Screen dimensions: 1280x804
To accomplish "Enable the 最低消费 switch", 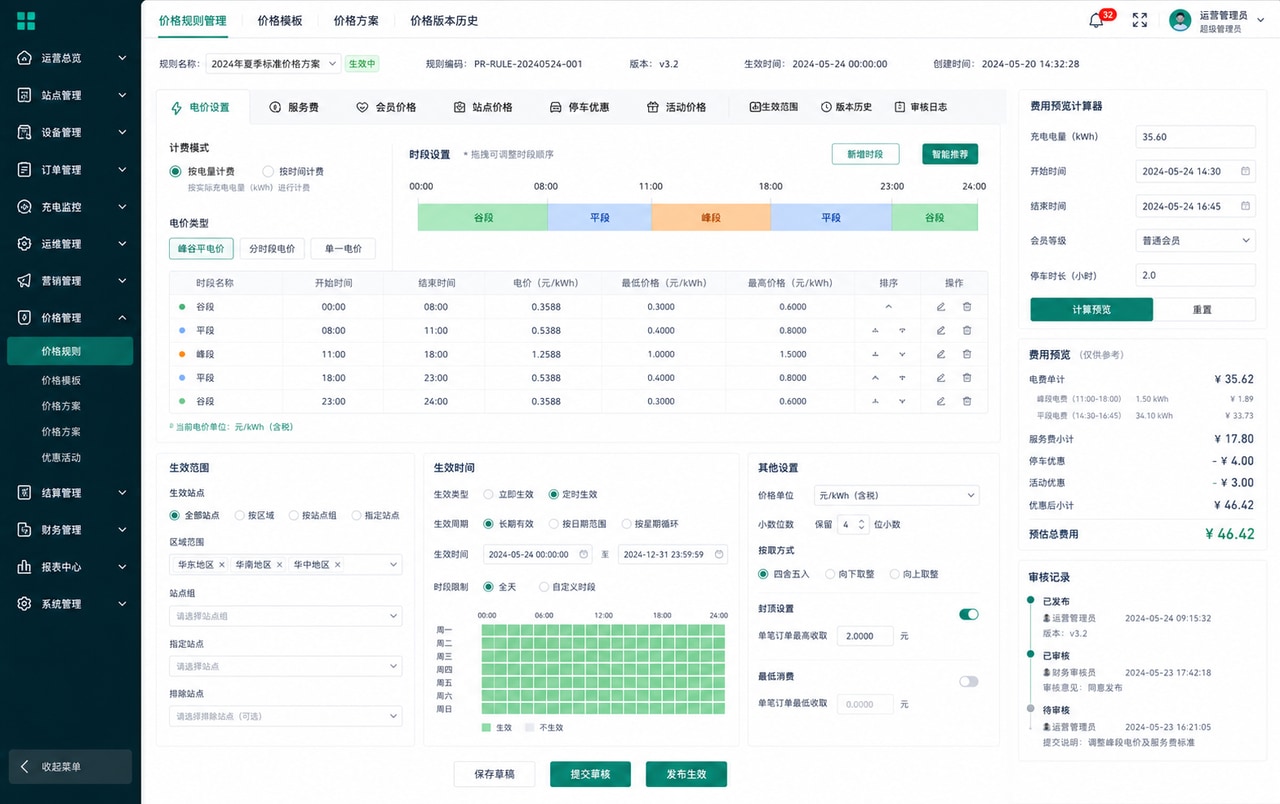I will tap(968, 681).
